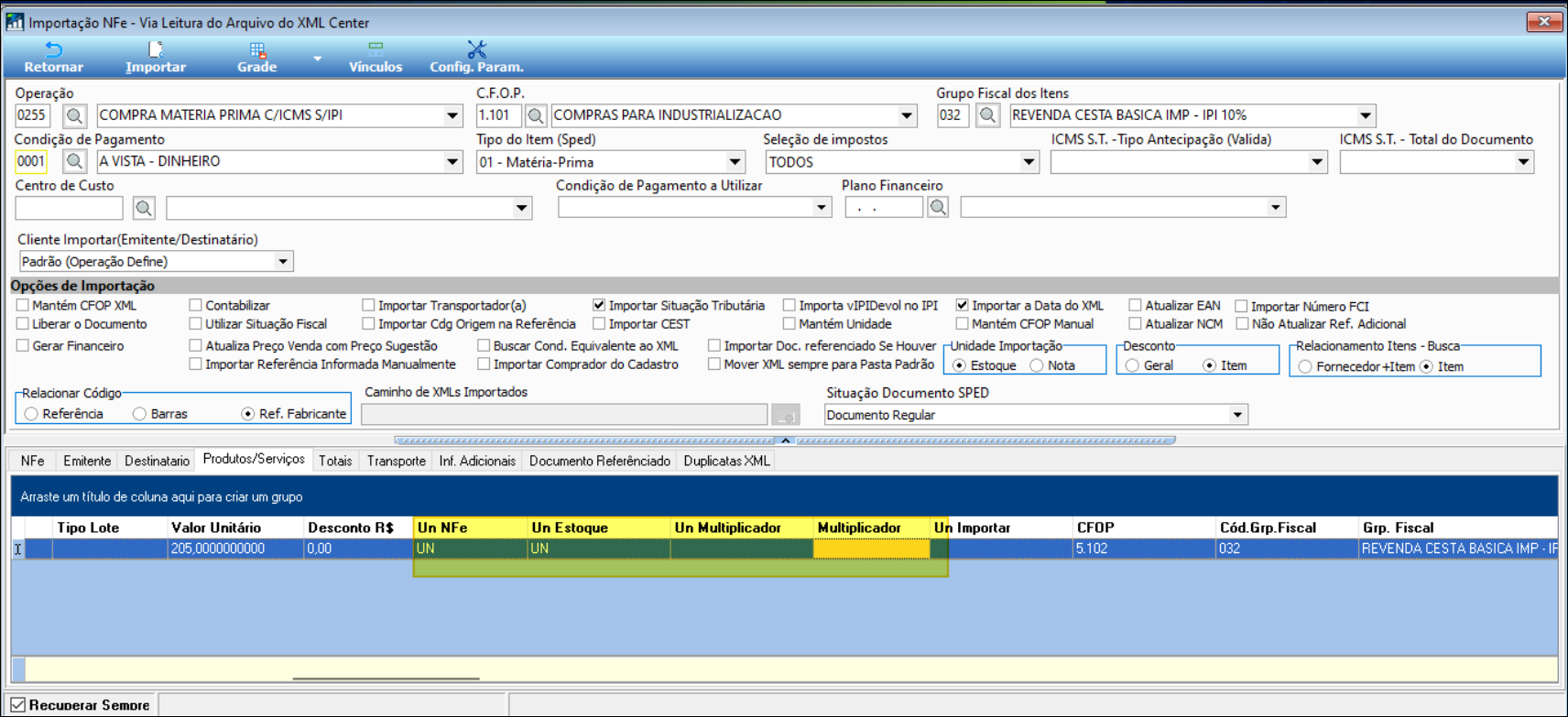Image resolution: width=1568 pixels, height=717 pixels.
Task: Click the Retornar toolbar icon
Action: (53, 50)
